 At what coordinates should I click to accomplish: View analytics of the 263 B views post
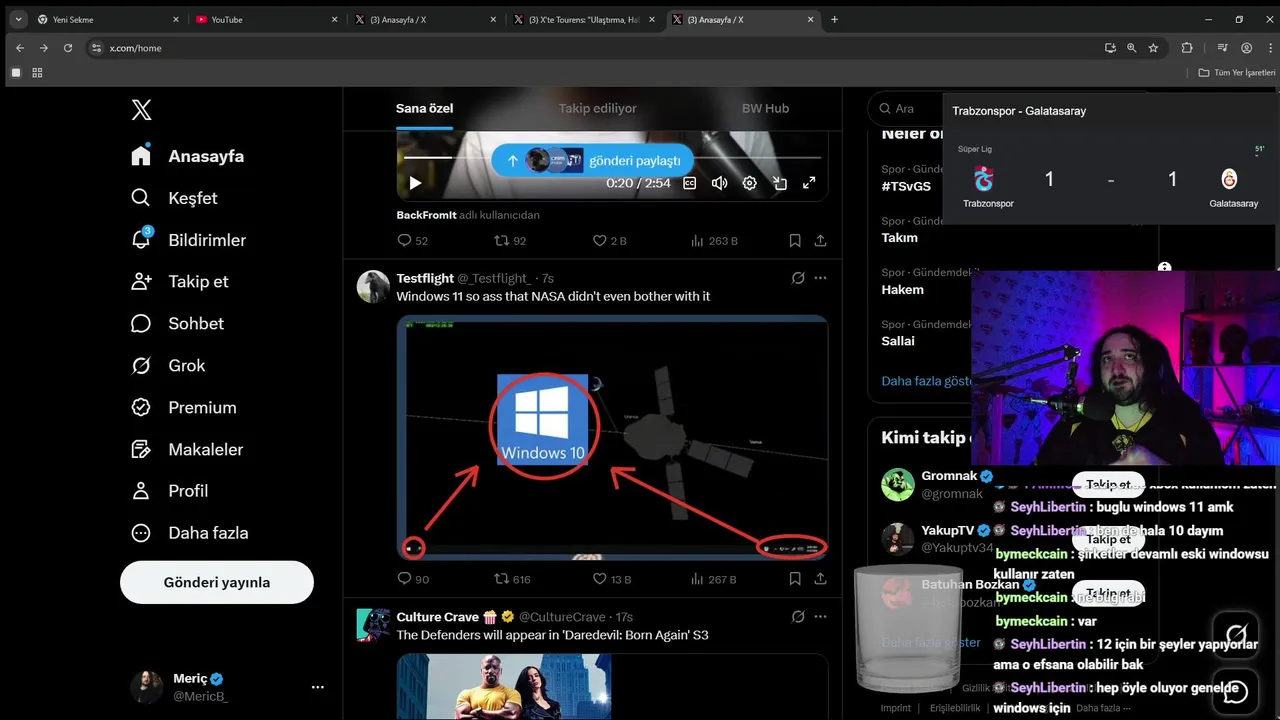714,241
